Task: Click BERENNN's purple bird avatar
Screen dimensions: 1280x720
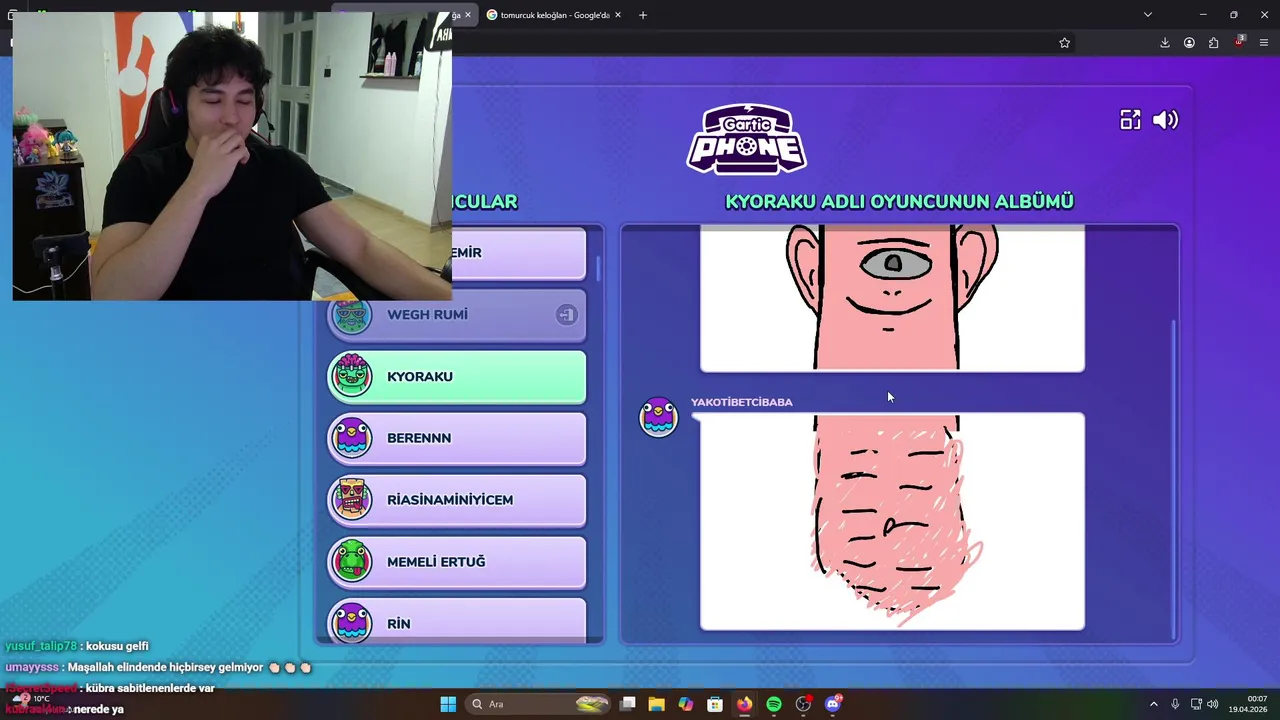Action: (351, 439)
